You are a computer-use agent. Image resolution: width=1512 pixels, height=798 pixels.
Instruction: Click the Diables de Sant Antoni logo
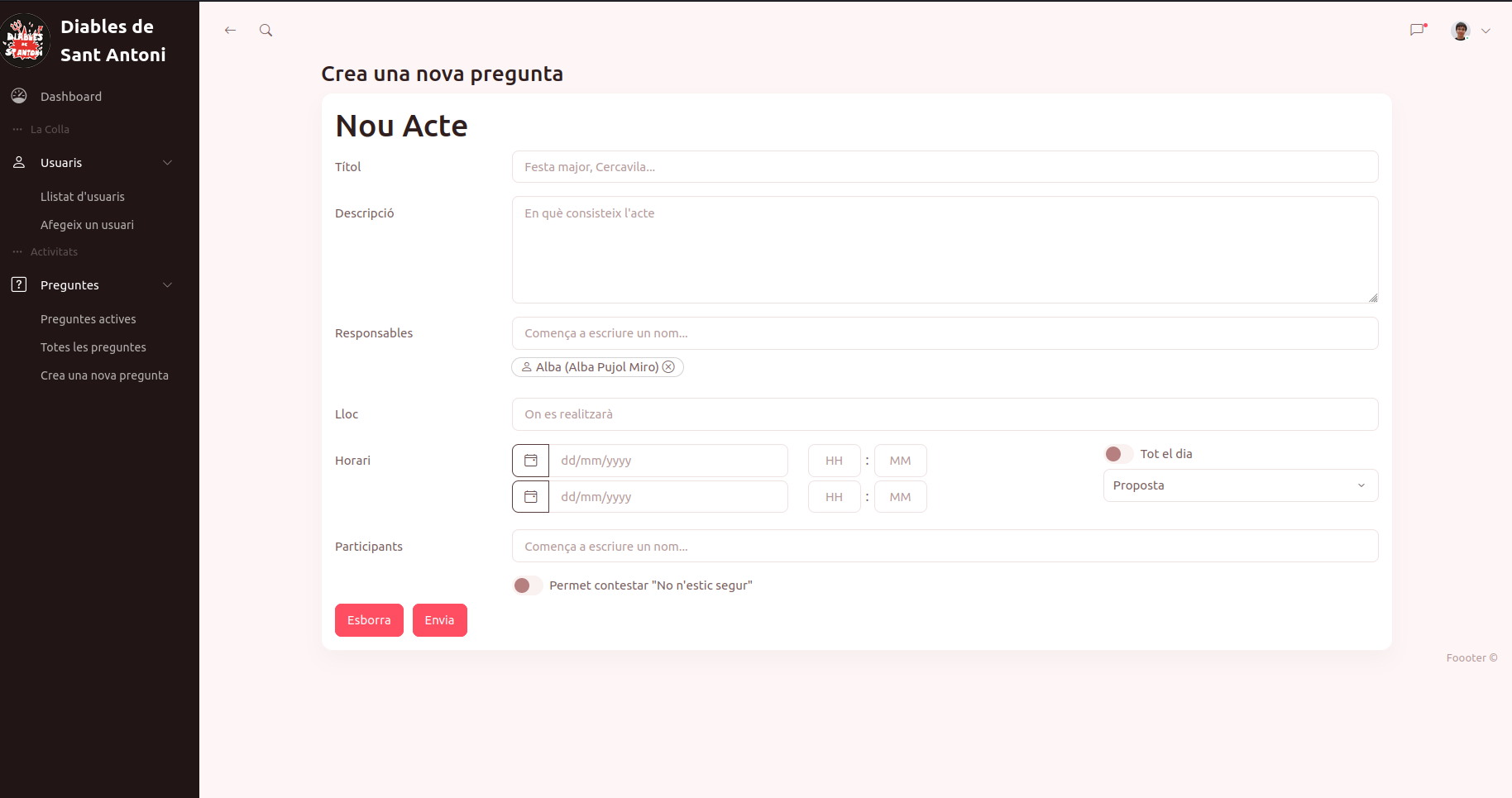pos(26,41)
